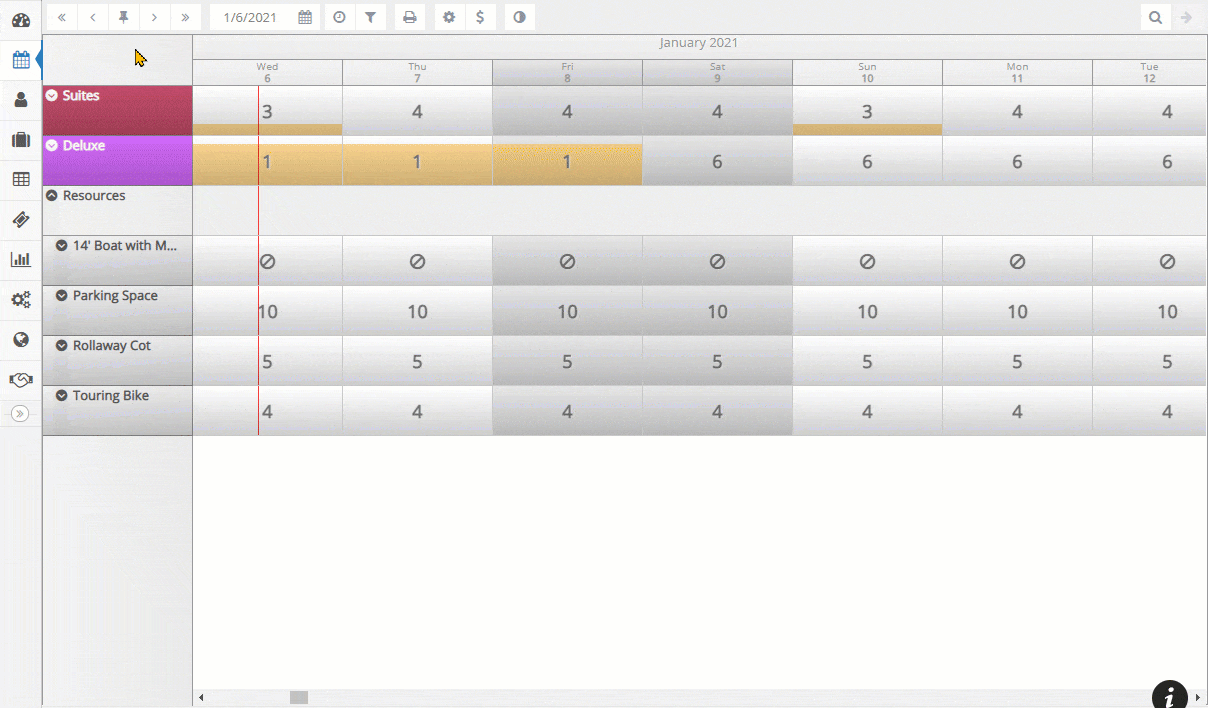This screenshot has height=708, width=1208.
Task: Click the filter funnel icon
Action: point(370,17)
